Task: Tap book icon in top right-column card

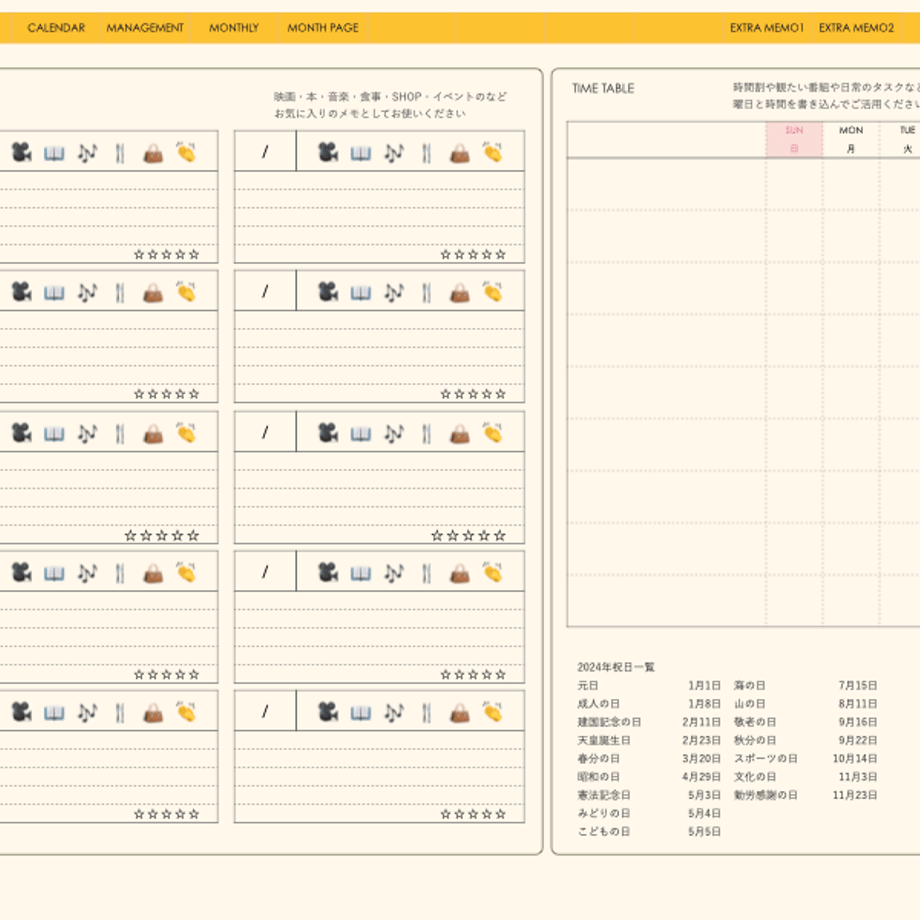Action: [x=361, y=154]
